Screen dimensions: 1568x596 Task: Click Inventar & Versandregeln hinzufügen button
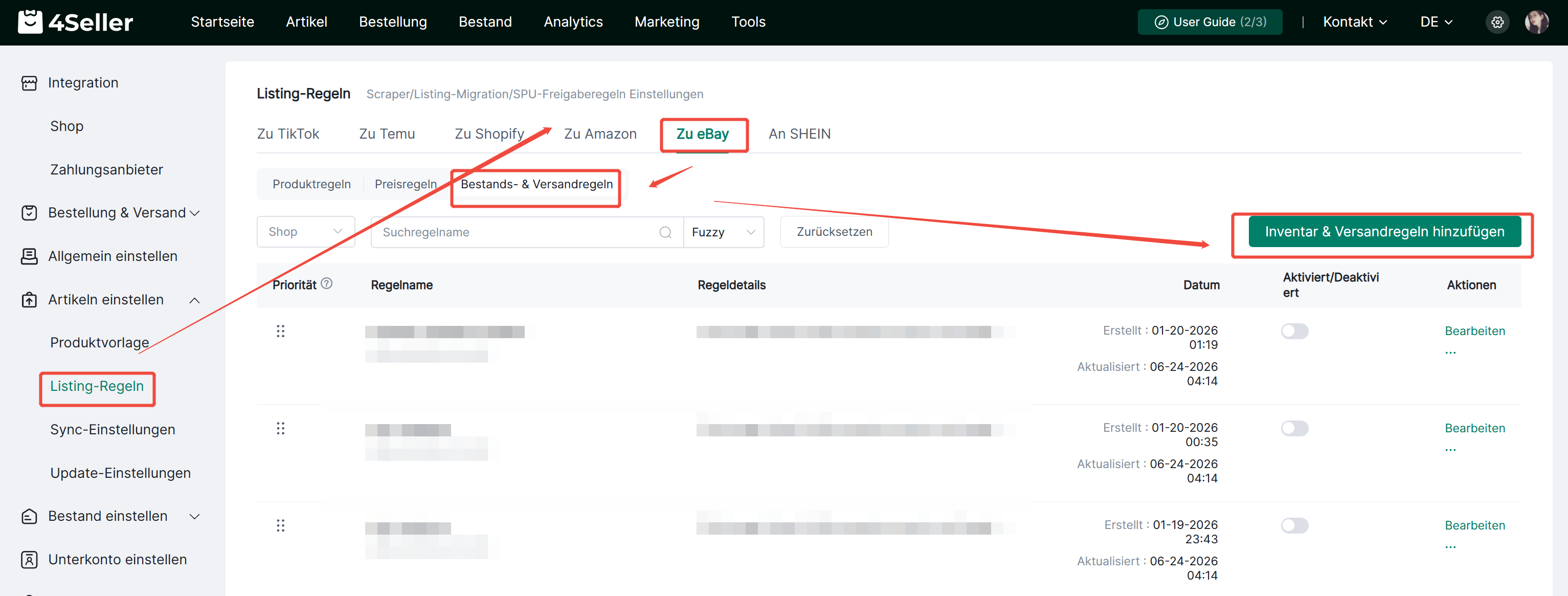(x=1384, y=231)
